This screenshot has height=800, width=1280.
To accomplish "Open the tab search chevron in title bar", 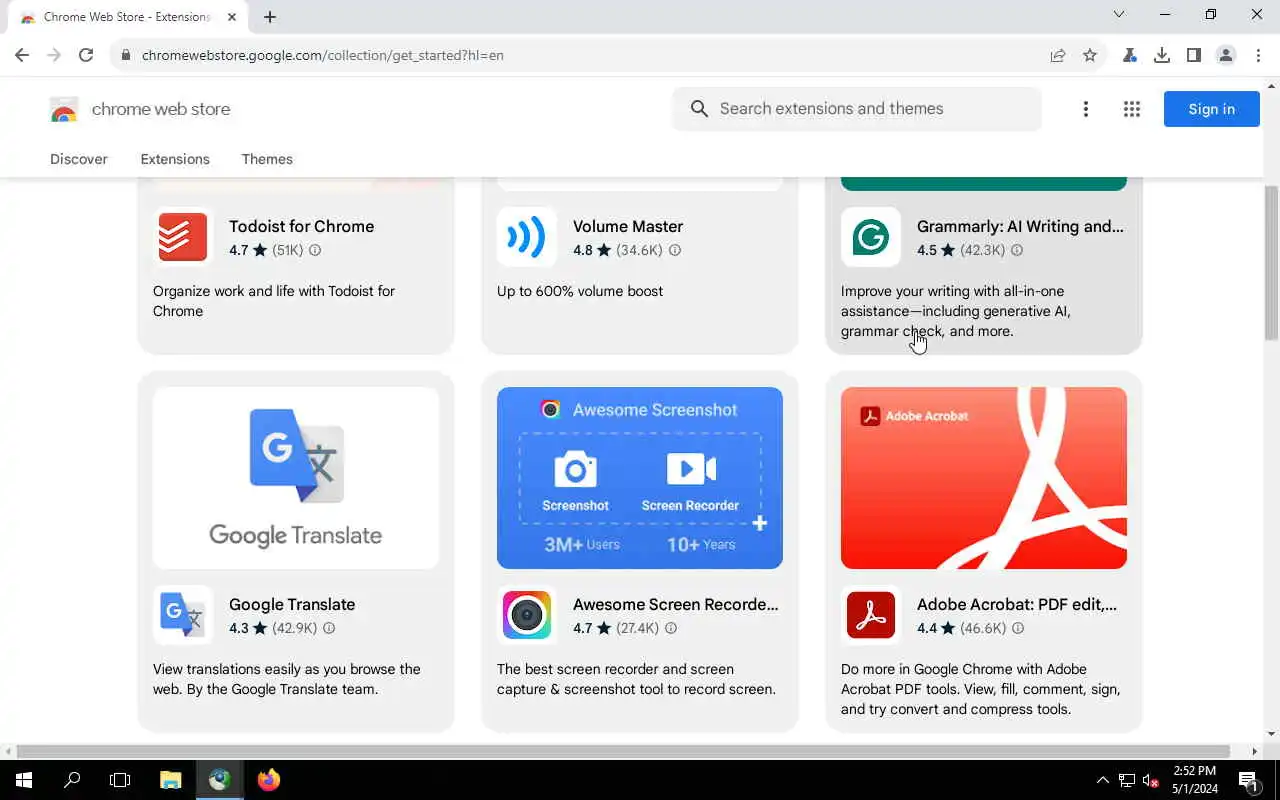I will tap(1119, 14).
